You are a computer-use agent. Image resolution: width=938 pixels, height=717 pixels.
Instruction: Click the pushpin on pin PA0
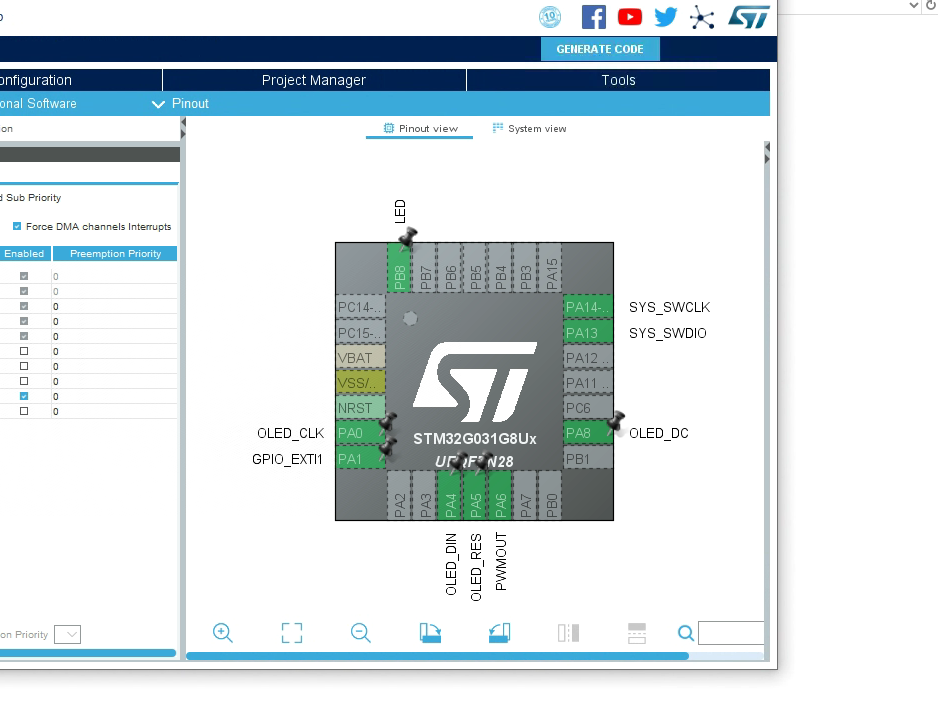pyautogui.click(x=388, y=422)
